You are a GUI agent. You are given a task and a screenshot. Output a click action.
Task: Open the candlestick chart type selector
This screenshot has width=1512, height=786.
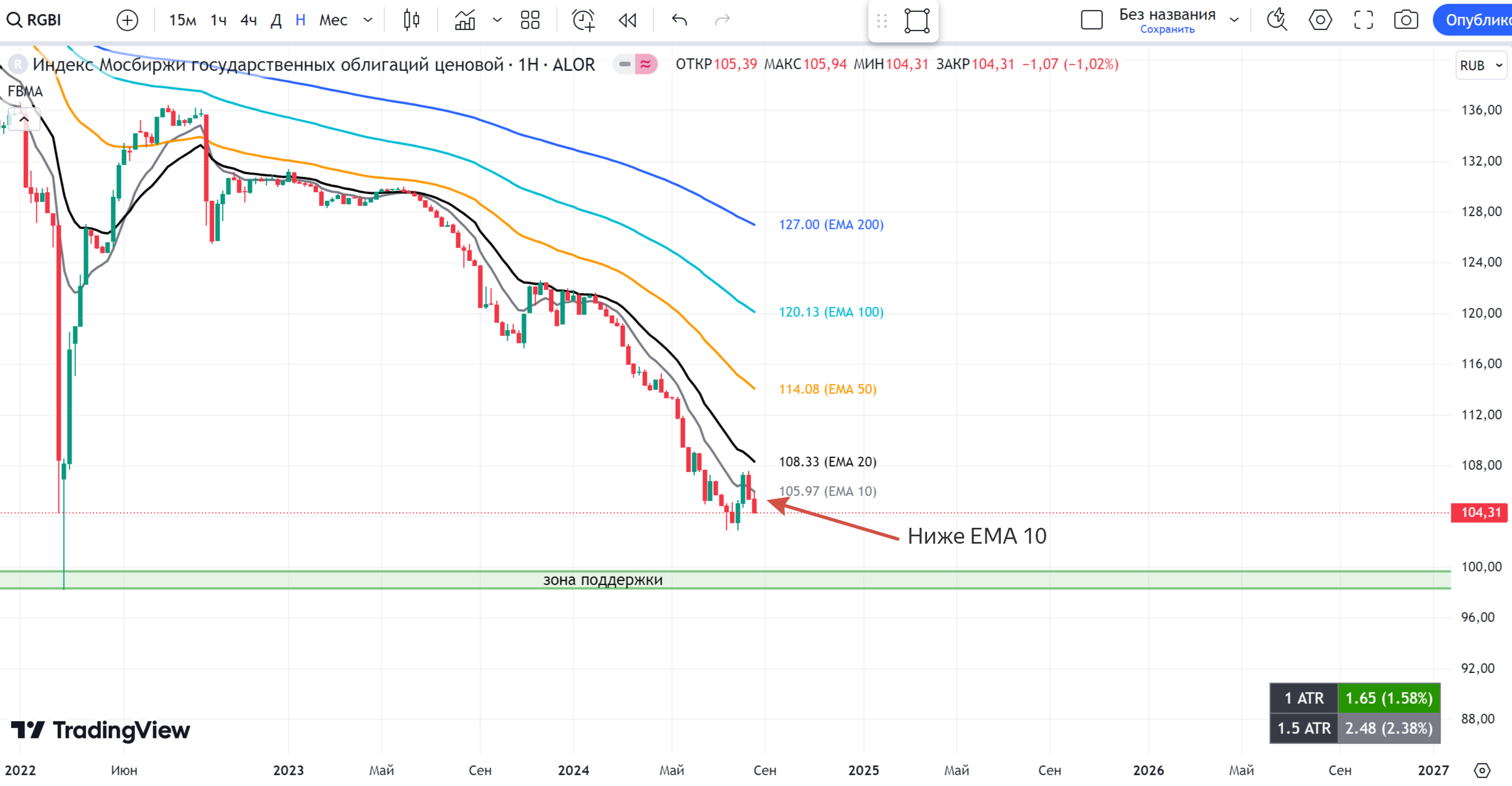click(x=411, y=20)
